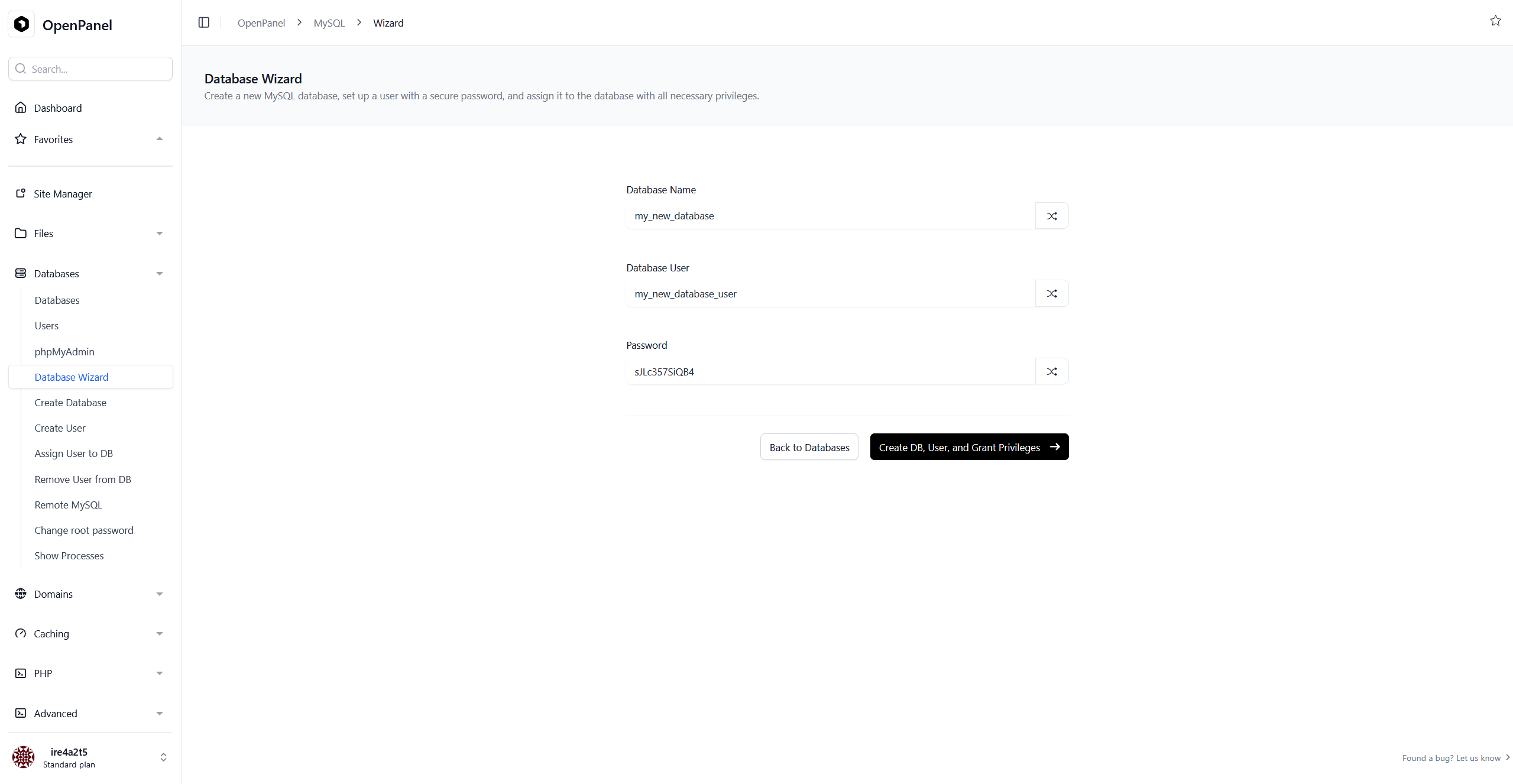This screenshot has width=1513, height=784.
Task: Open Site Manager from sidebar
Action: [63, 194]
